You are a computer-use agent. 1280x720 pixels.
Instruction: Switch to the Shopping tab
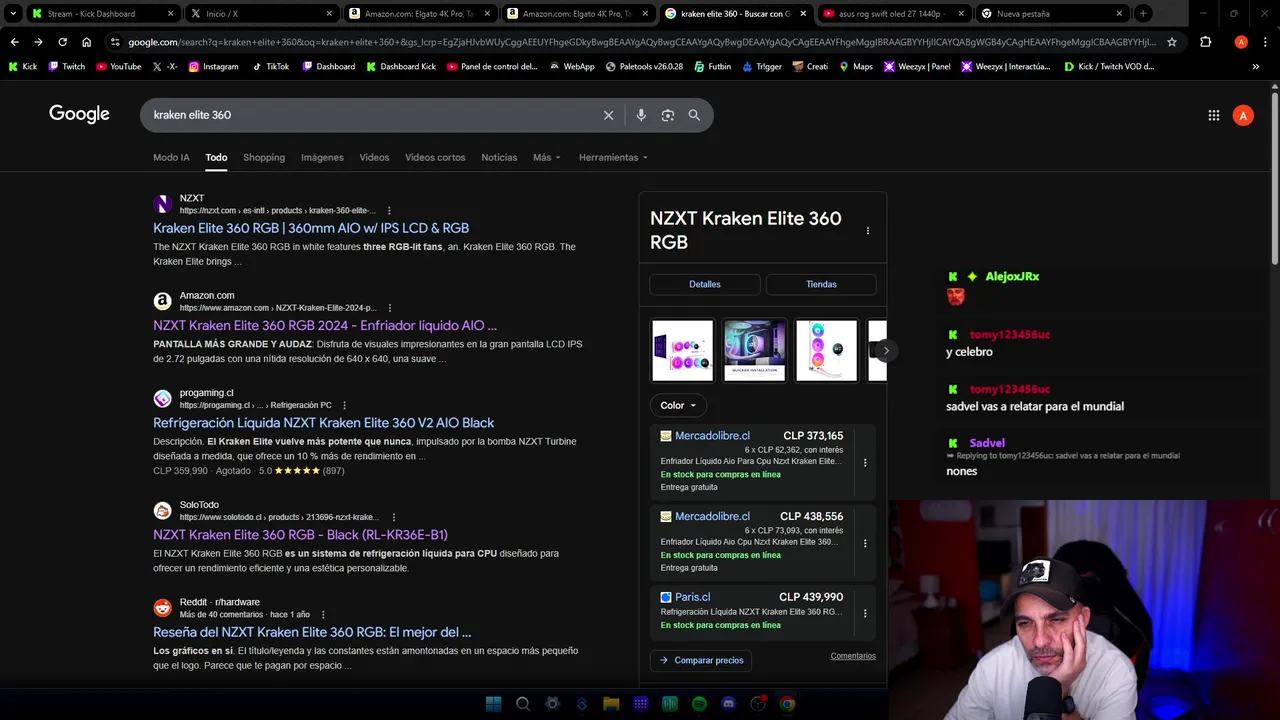point(264,157)
